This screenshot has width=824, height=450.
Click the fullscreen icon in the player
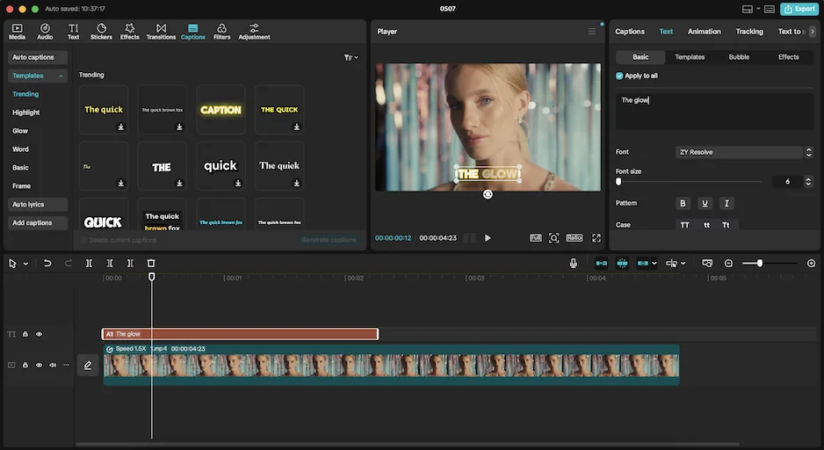pyautogui.click(x=597, y=238)
